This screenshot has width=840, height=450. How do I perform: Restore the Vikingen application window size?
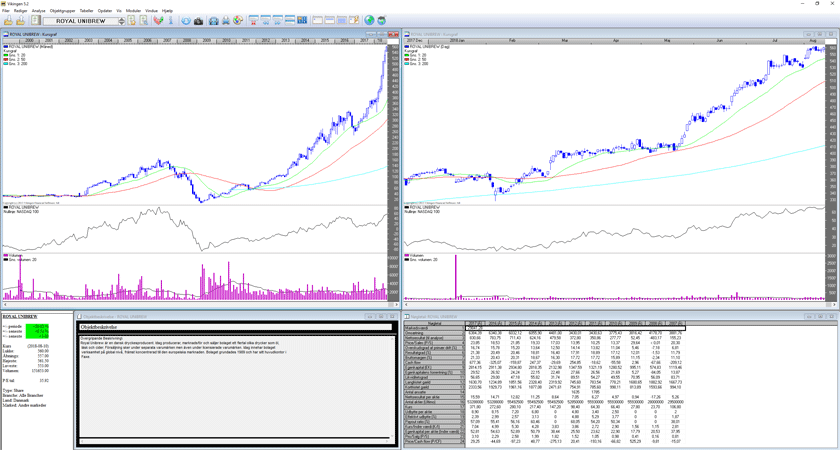point(817,3)
